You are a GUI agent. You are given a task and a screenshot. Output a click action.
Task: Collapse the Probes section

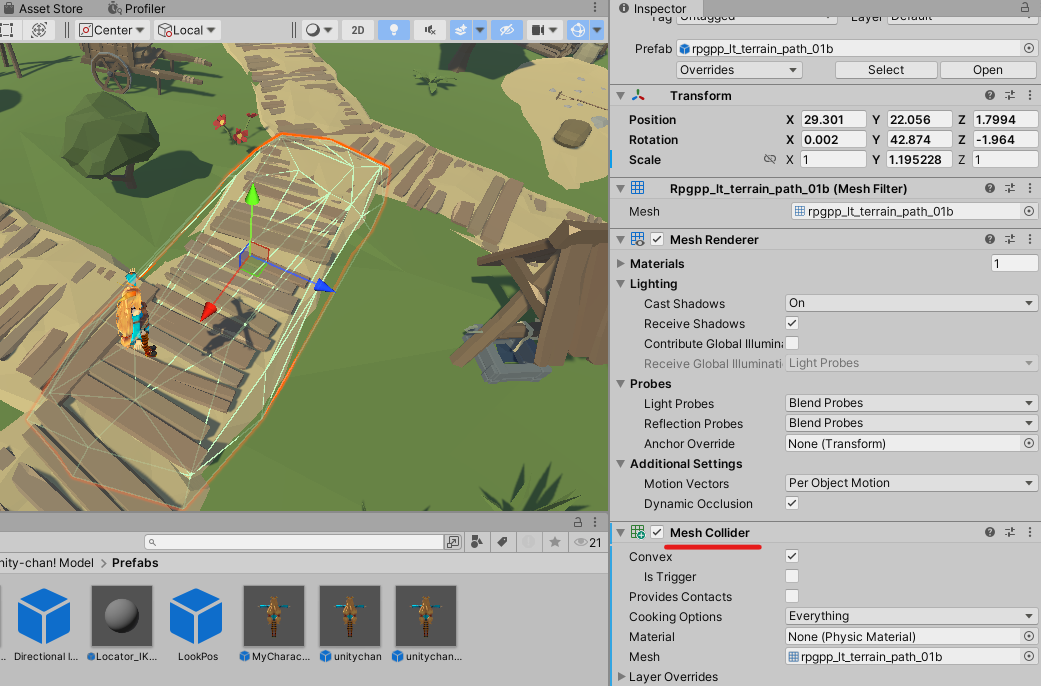(x=621, y=384)
